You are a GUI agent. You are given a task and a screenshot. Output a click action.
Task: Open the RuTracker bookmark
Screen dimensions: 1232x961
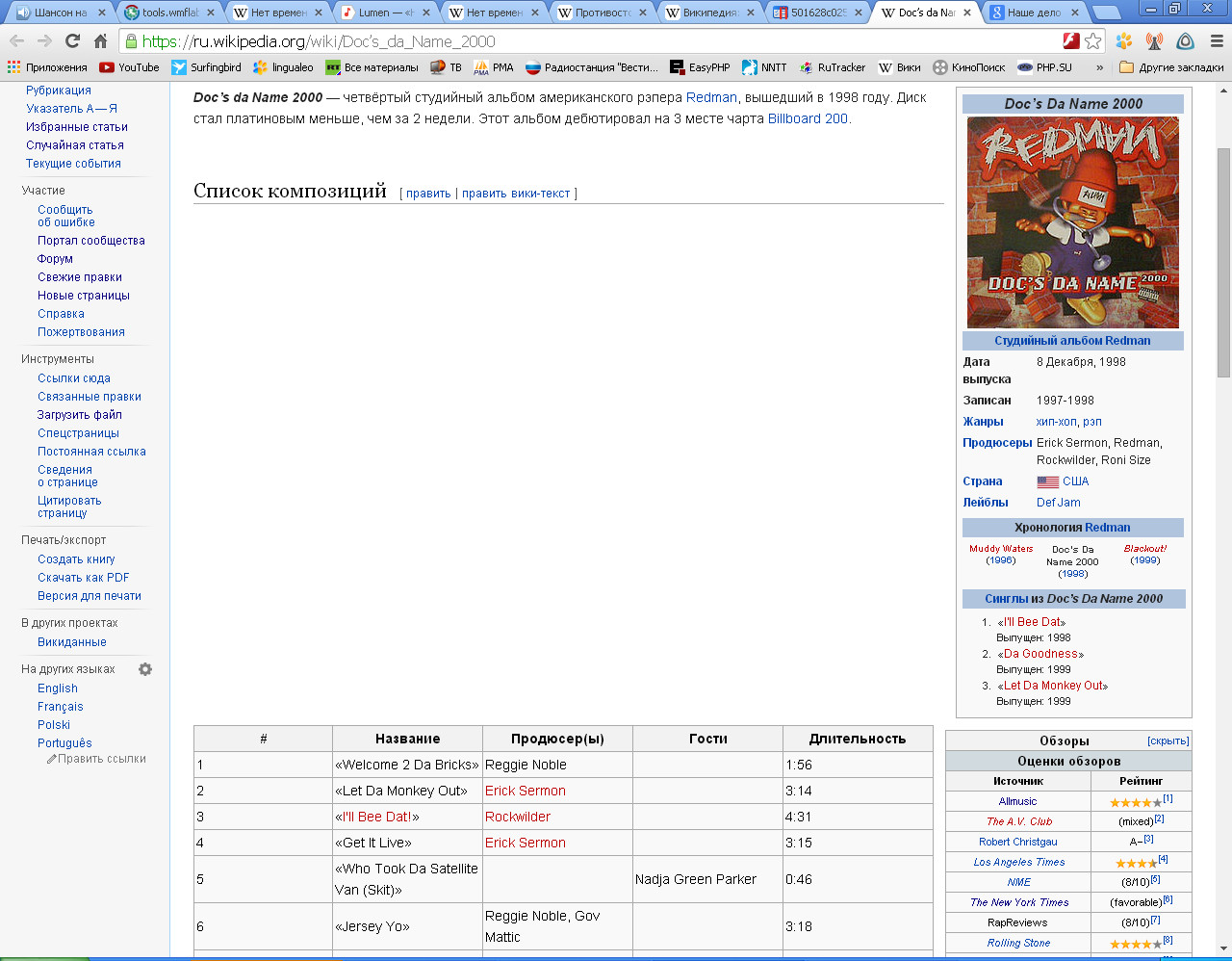pyautogui.click(x=833, y=67)
